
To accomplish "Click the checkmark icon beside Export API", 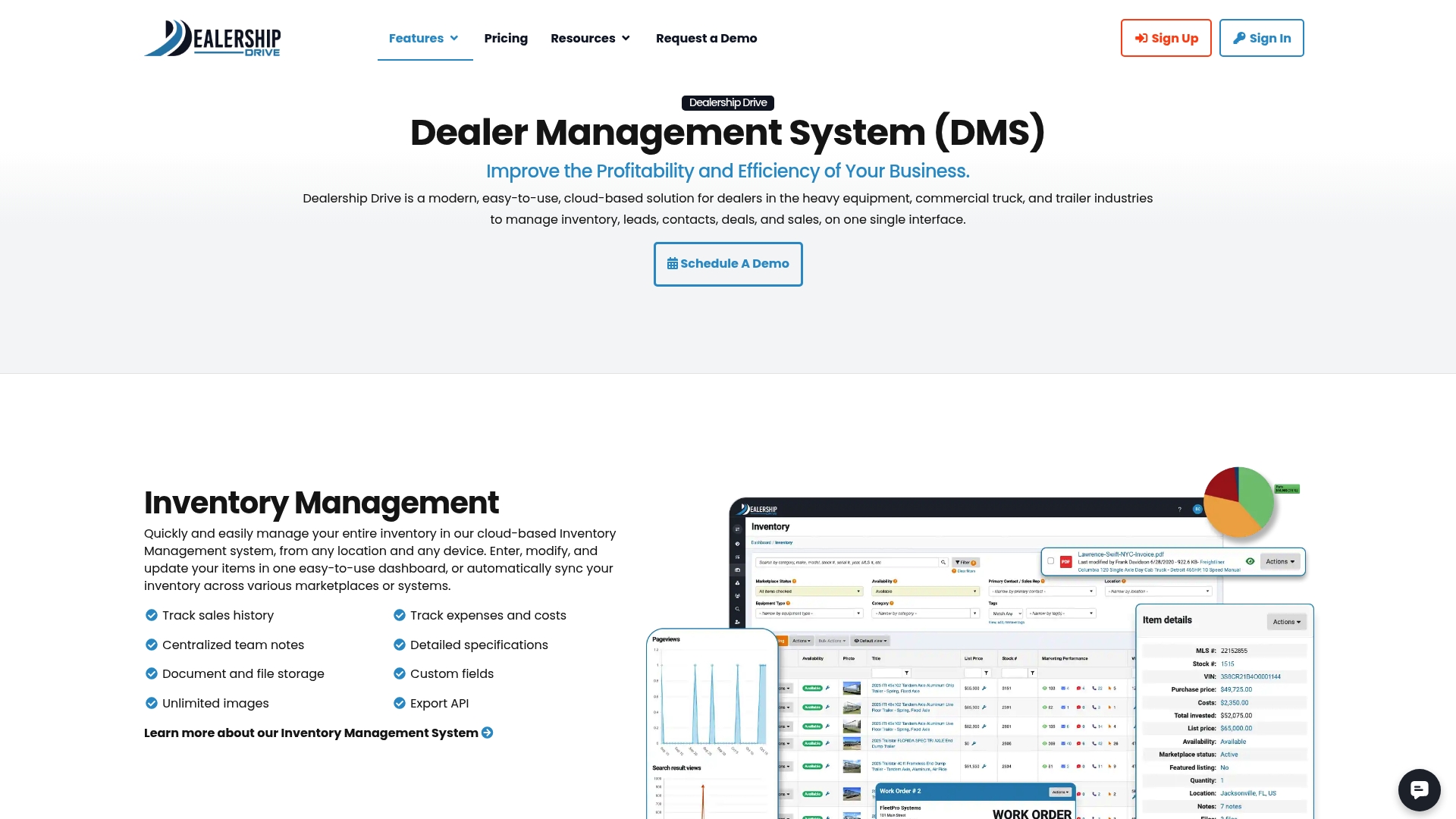I will click(400, 703).
